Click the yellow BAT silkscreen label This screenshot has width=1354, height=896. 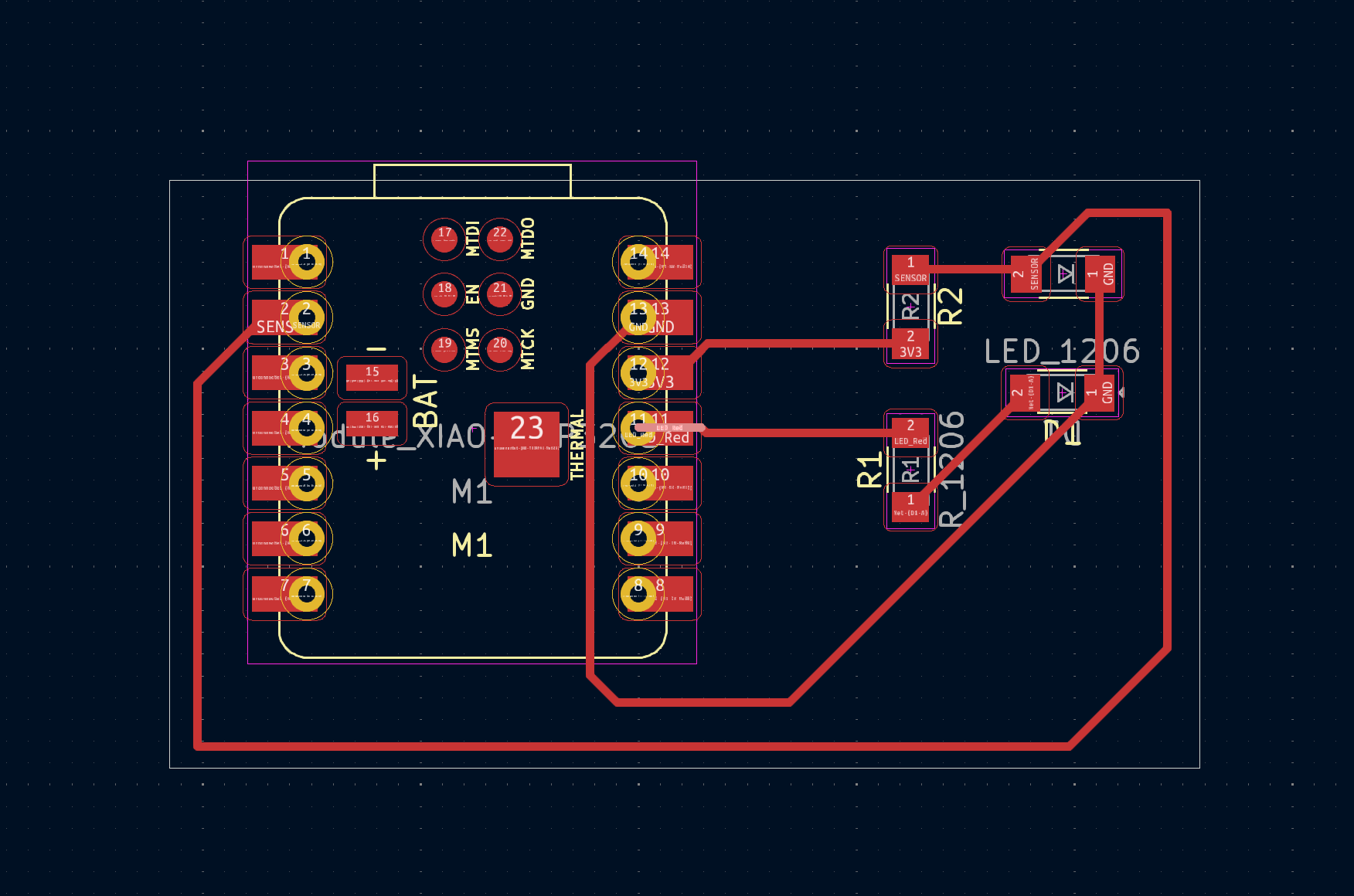[426, 402]
